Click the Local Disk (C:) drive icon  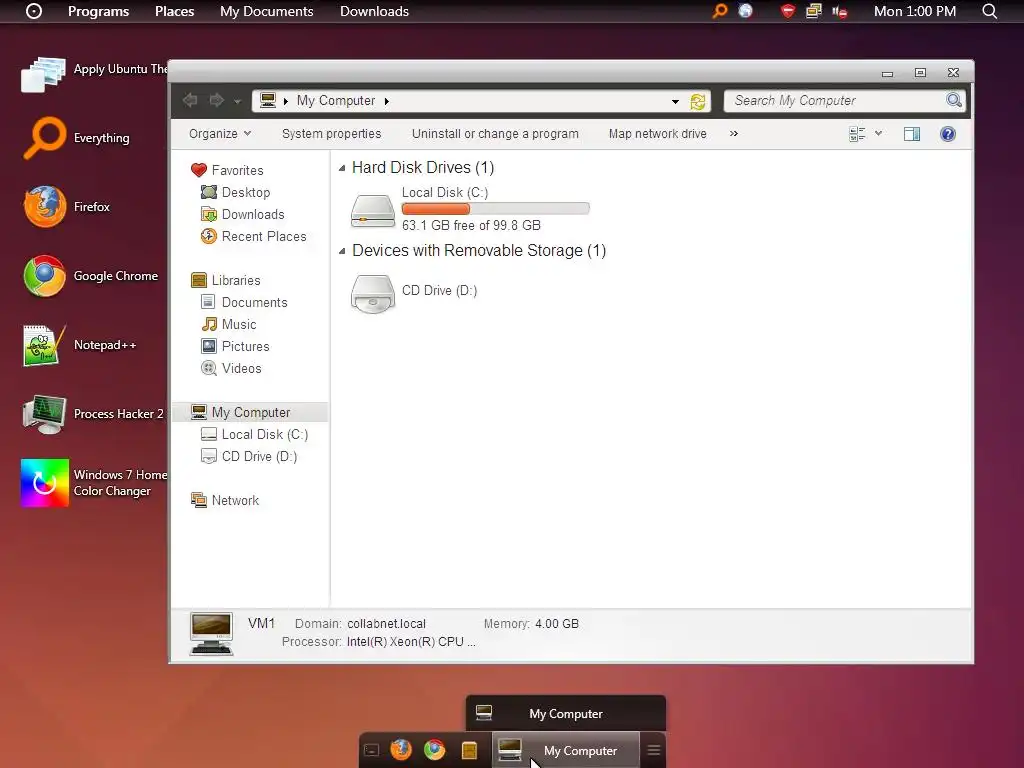[372, 210]
